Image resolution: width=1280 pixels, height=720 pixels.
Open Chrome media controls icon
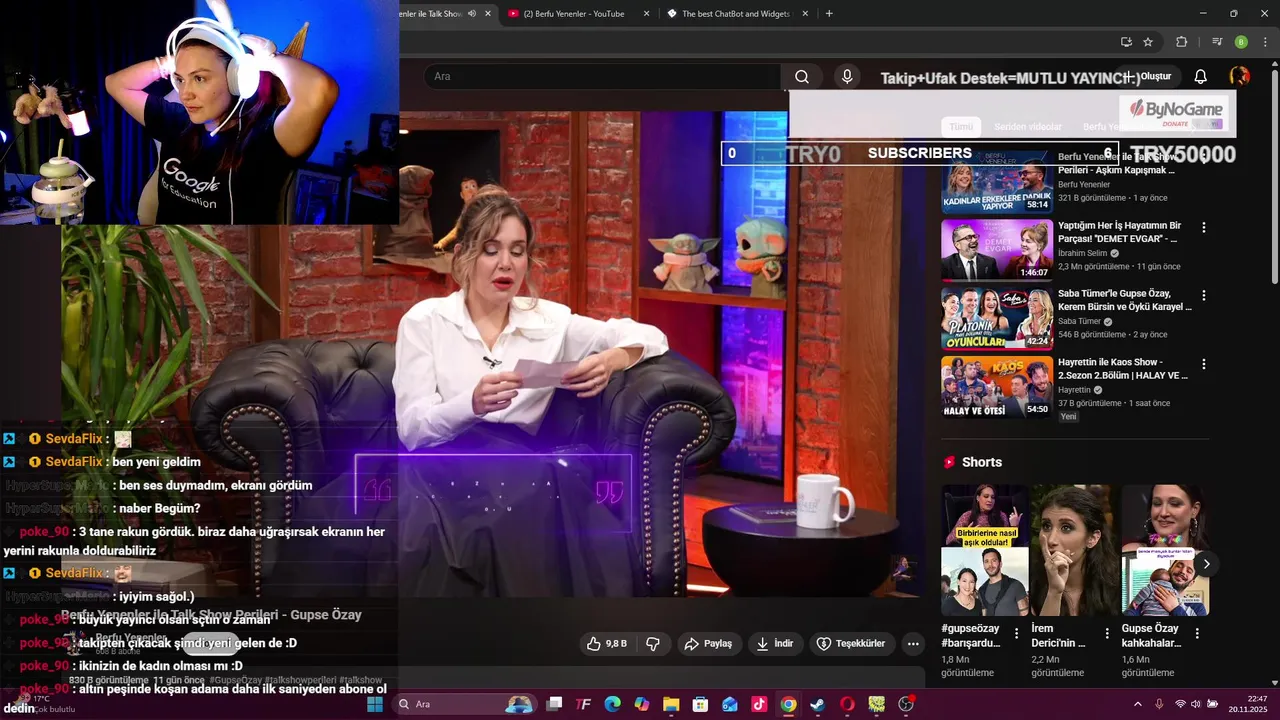coord(1217,42)
